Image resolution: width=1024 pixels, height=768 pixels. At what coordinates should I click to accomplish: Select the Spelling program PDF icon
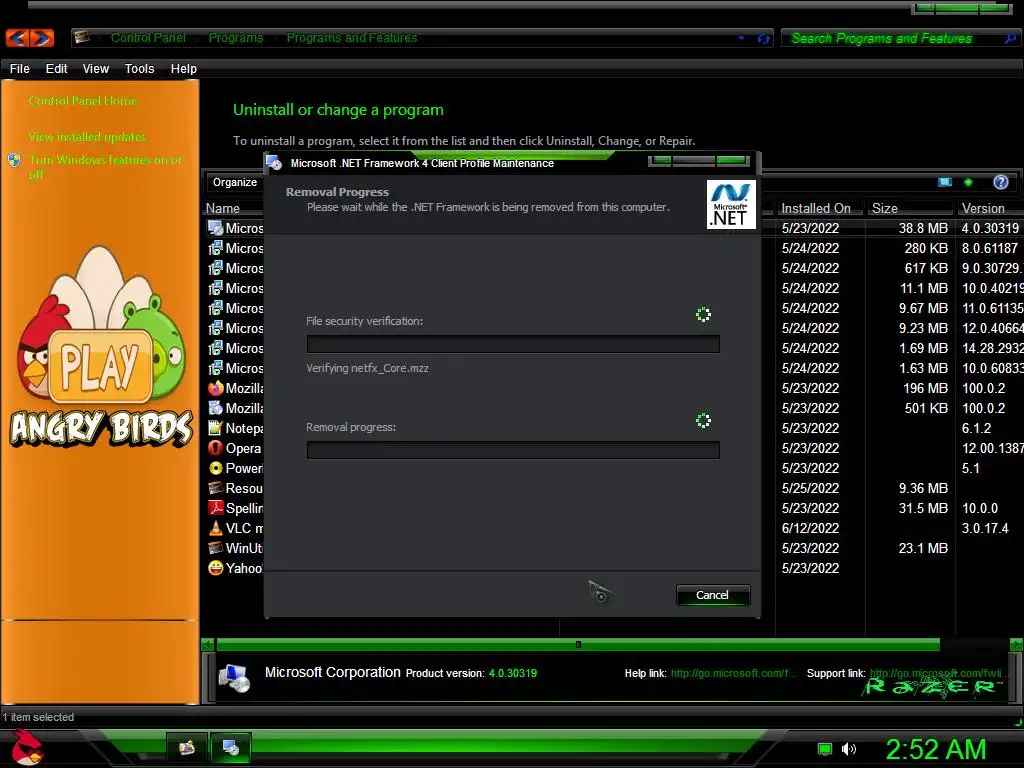pyautogui.click(x=216, y=508)
